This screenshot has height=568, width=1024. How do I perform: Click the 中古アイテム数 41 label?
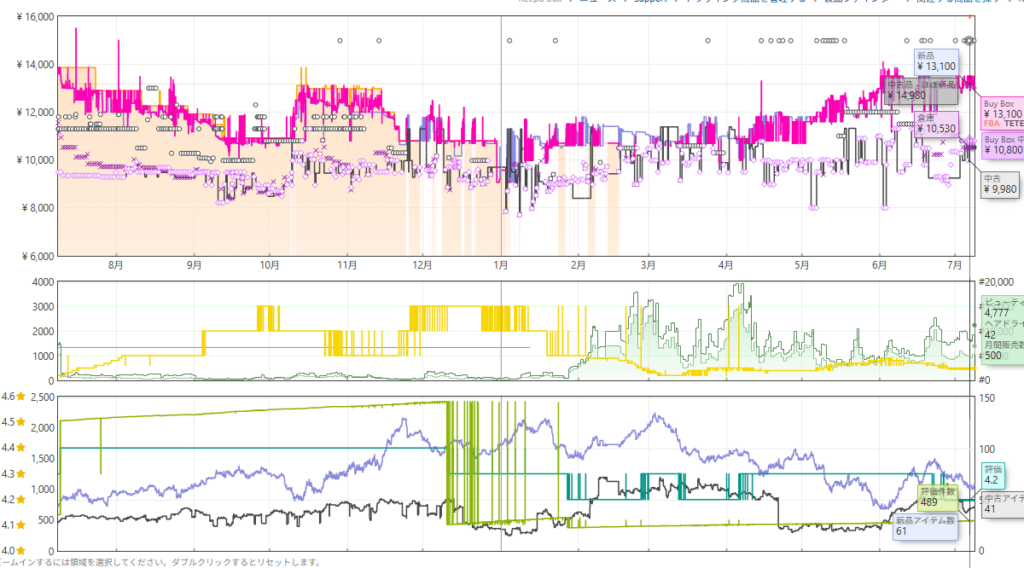point(1002,503)
